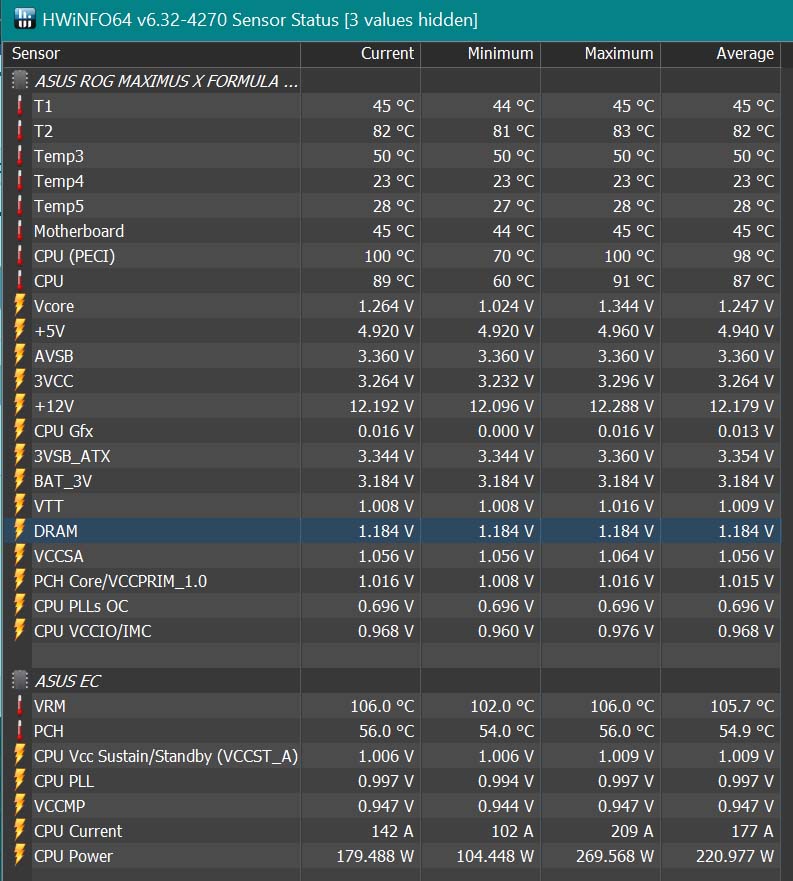The width and height of the screenshot is (793, 881).
Task: Click the Minimum column header
Action: 481,54
